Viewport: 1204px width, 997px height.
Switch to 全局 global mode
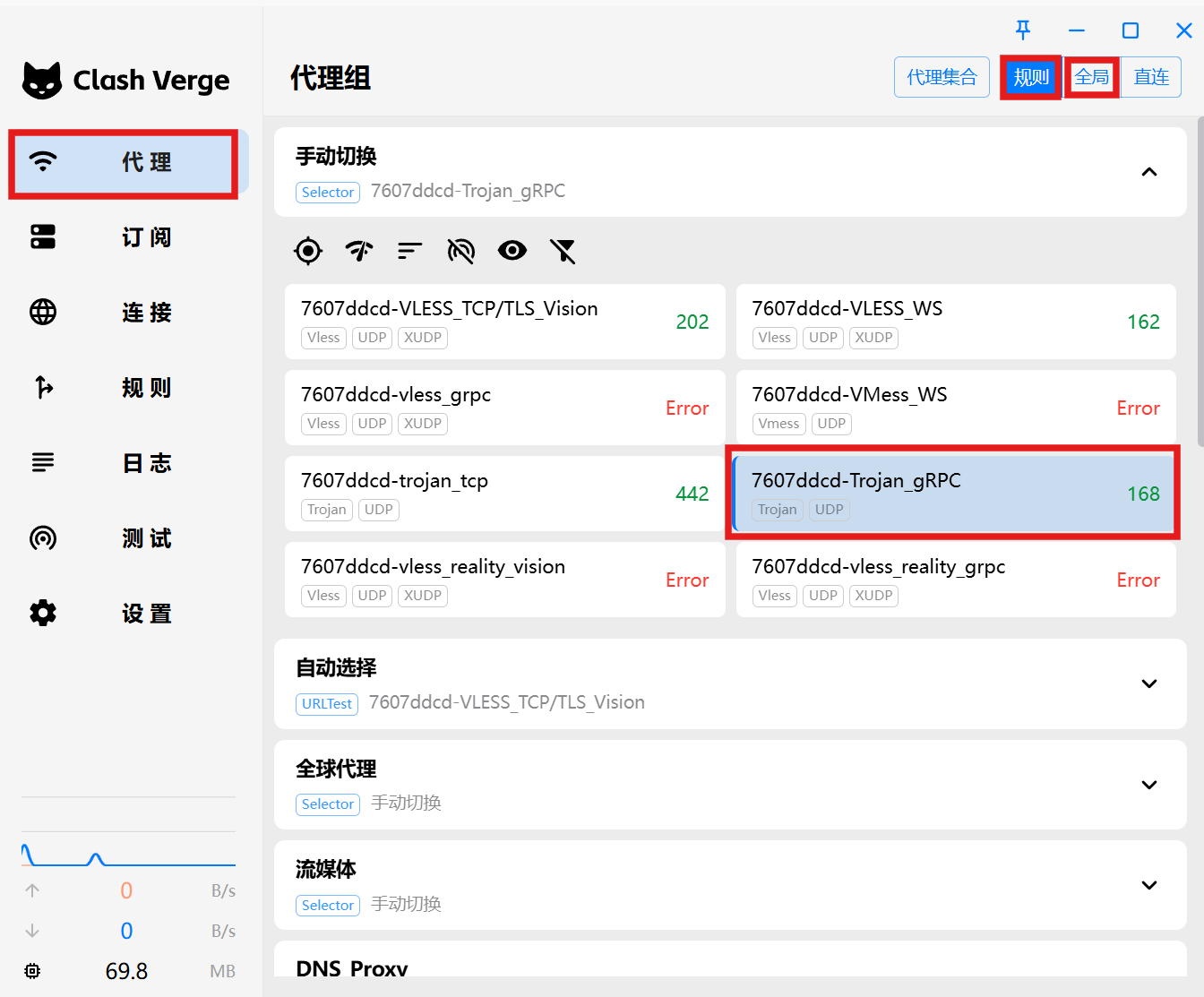coord(1091,77)
